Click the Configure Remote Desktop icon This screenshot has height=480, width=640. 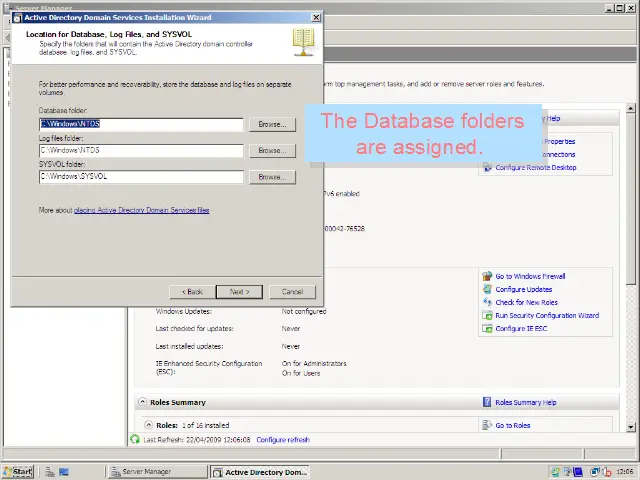tap(487, 167)
